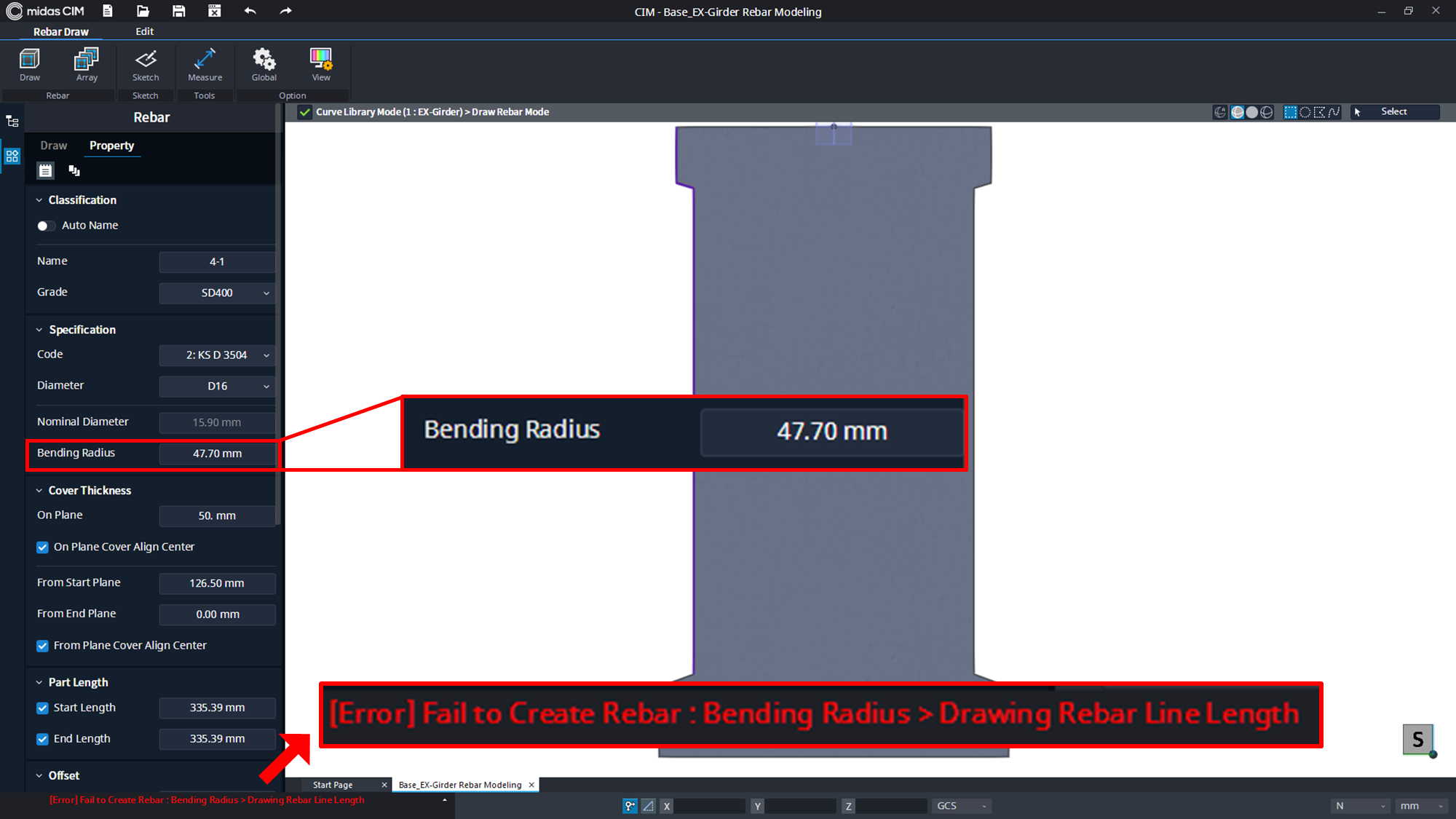Open the mm length unit dropdown
The height and width of the screenshot is (819, 1456).
[1421, 806]
